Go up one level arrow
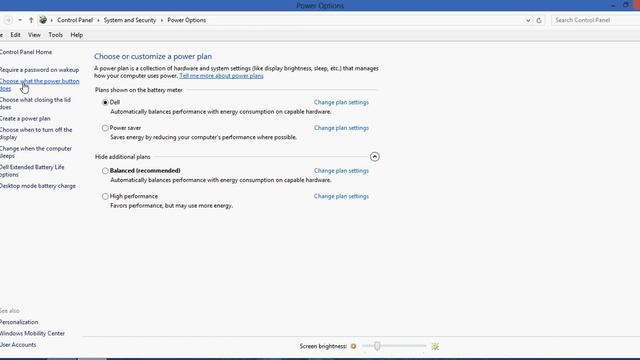This screenshot has height=360, width=640. click(31, 20)
